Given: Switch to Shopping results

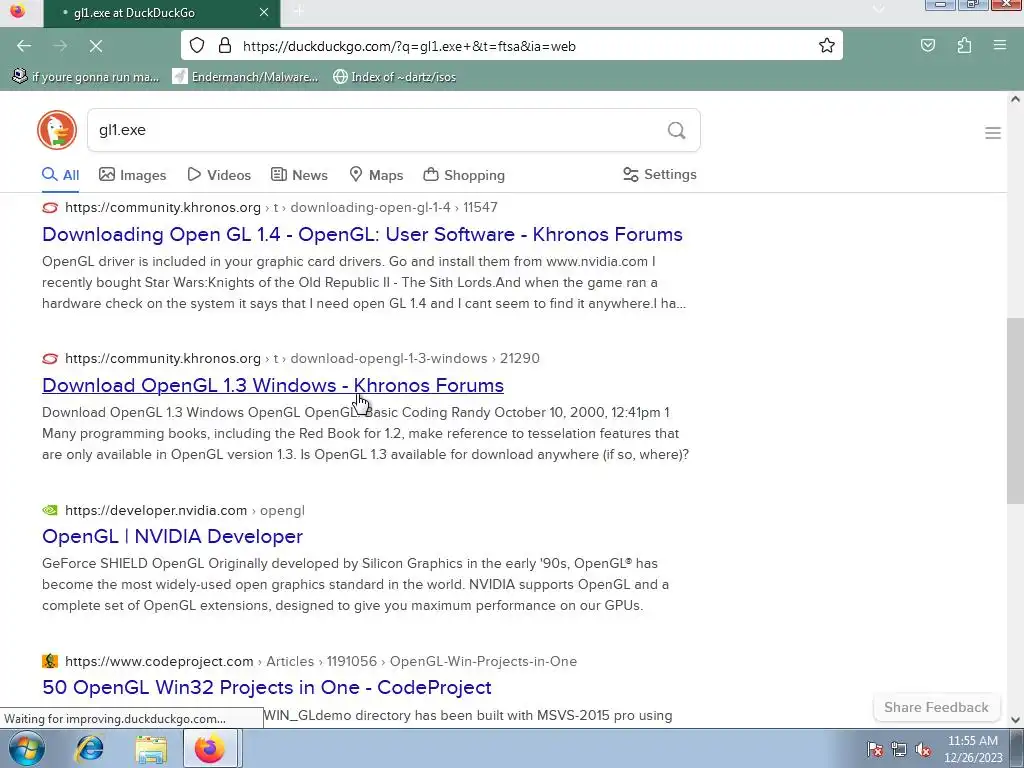Looking at the screenshot, I should pos(464,175).
